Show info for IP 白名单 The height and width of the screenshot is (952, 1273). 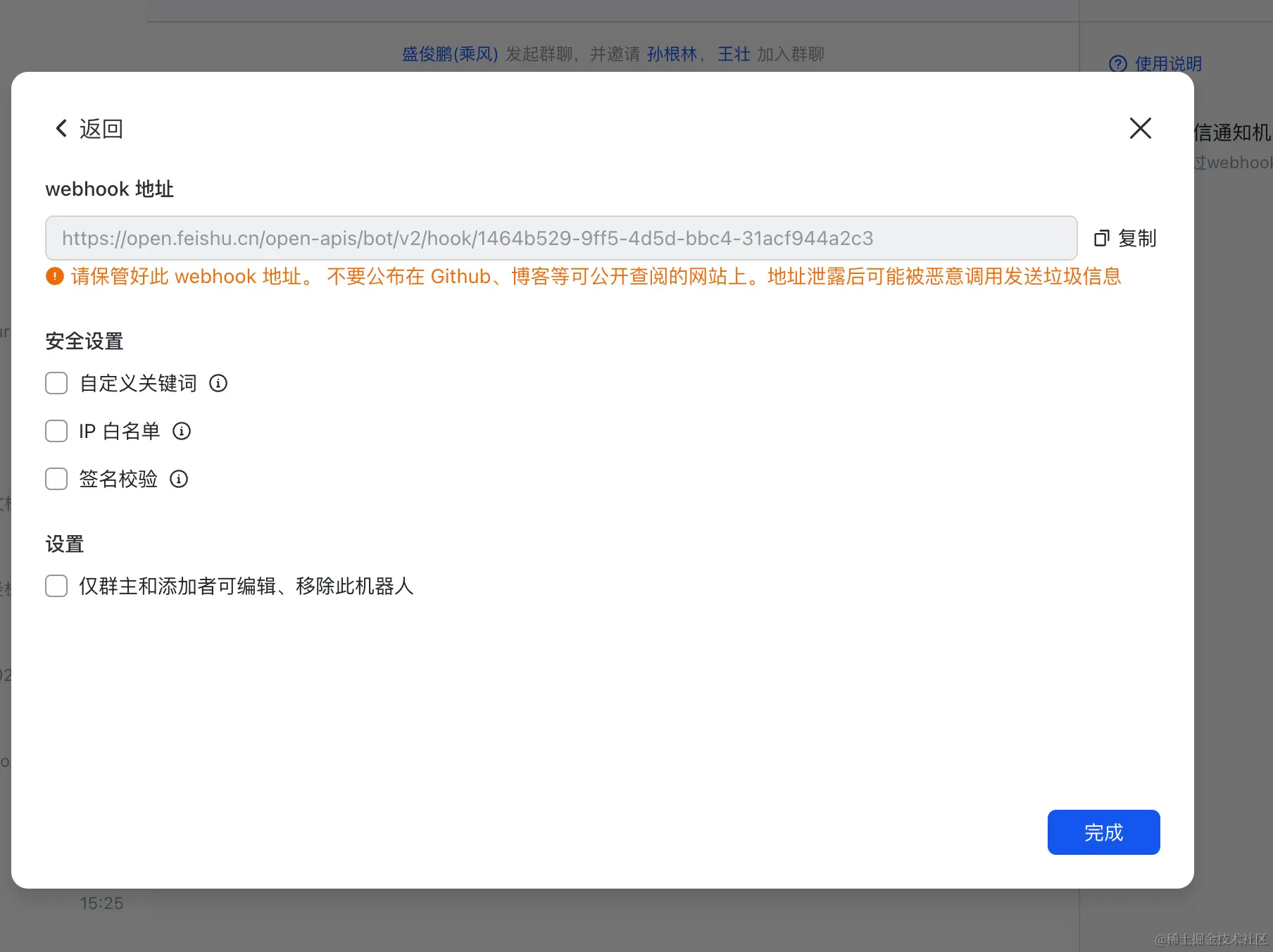point(182,431)
